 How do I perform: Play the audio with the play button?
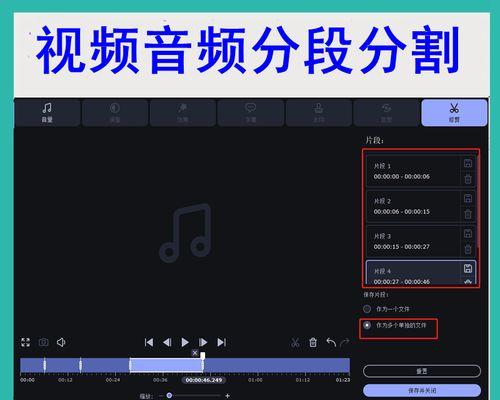[185, 342]
